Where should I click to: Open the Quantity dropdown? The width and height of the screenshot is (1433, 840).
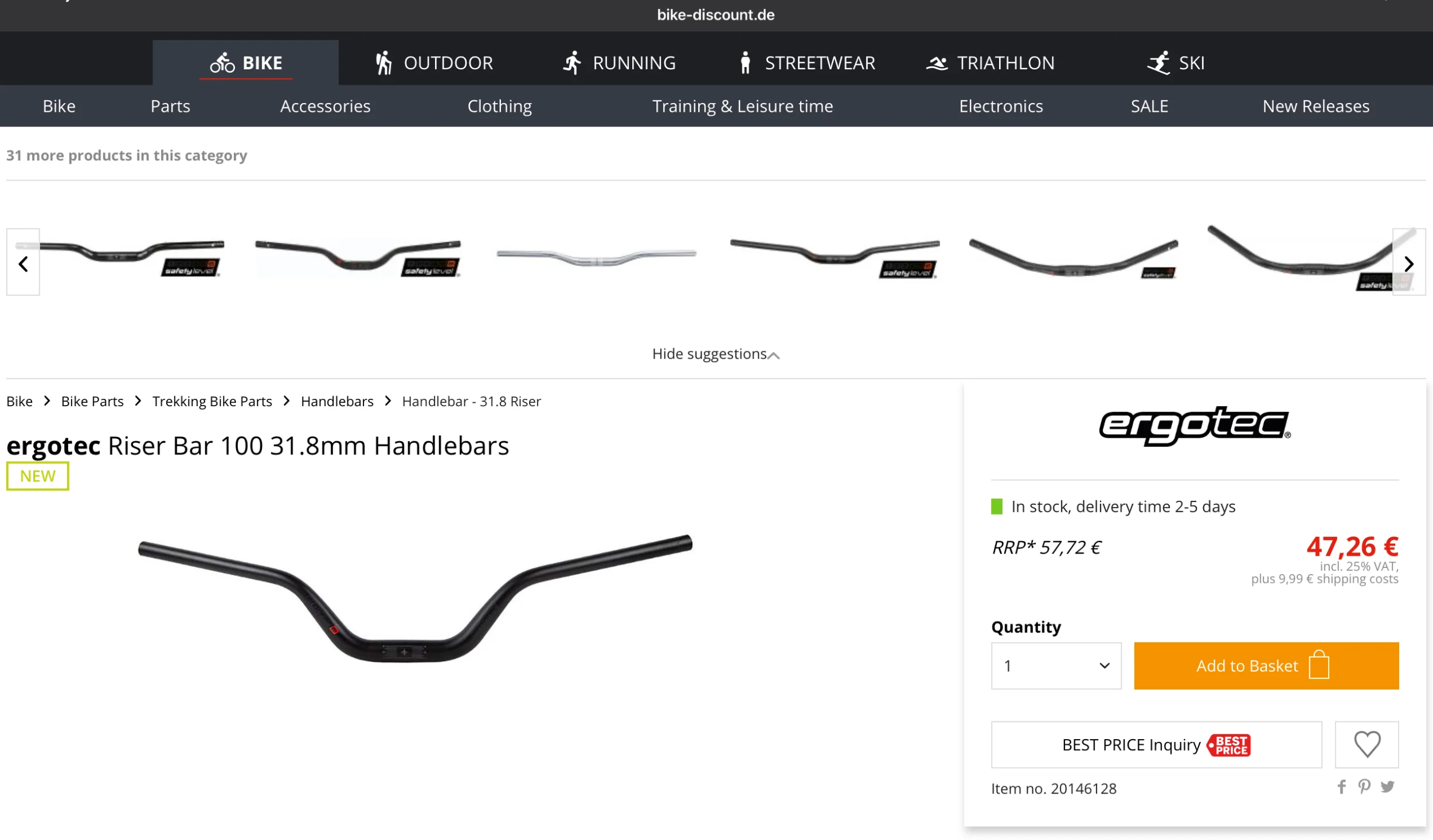[x=1056, y=665]
